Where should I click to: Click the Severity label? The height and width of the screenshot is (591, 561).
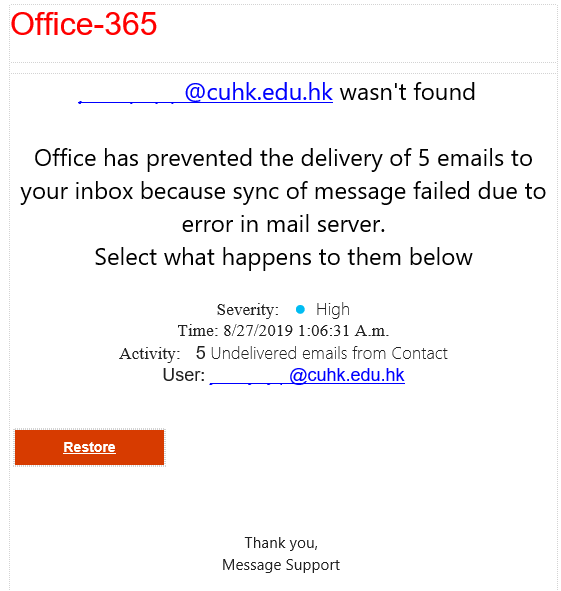click(248, 310)
